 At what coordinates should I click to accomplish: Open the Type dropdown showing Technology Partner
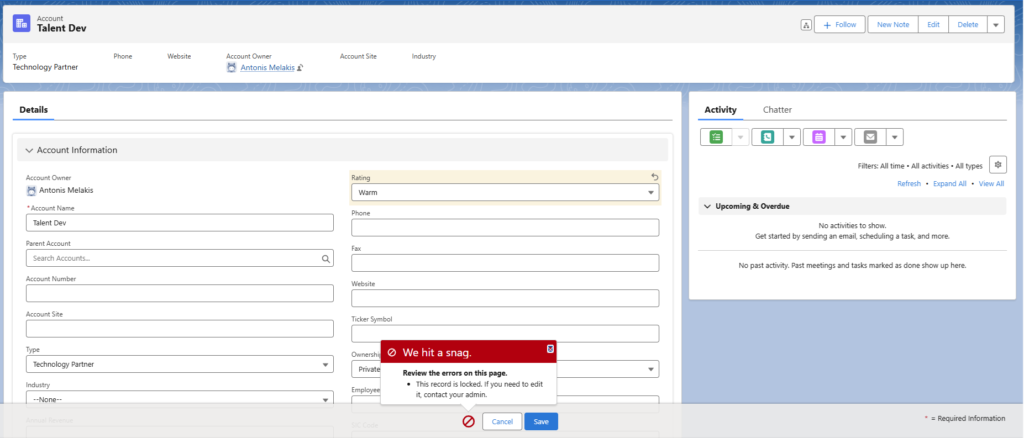click(180, 364)
